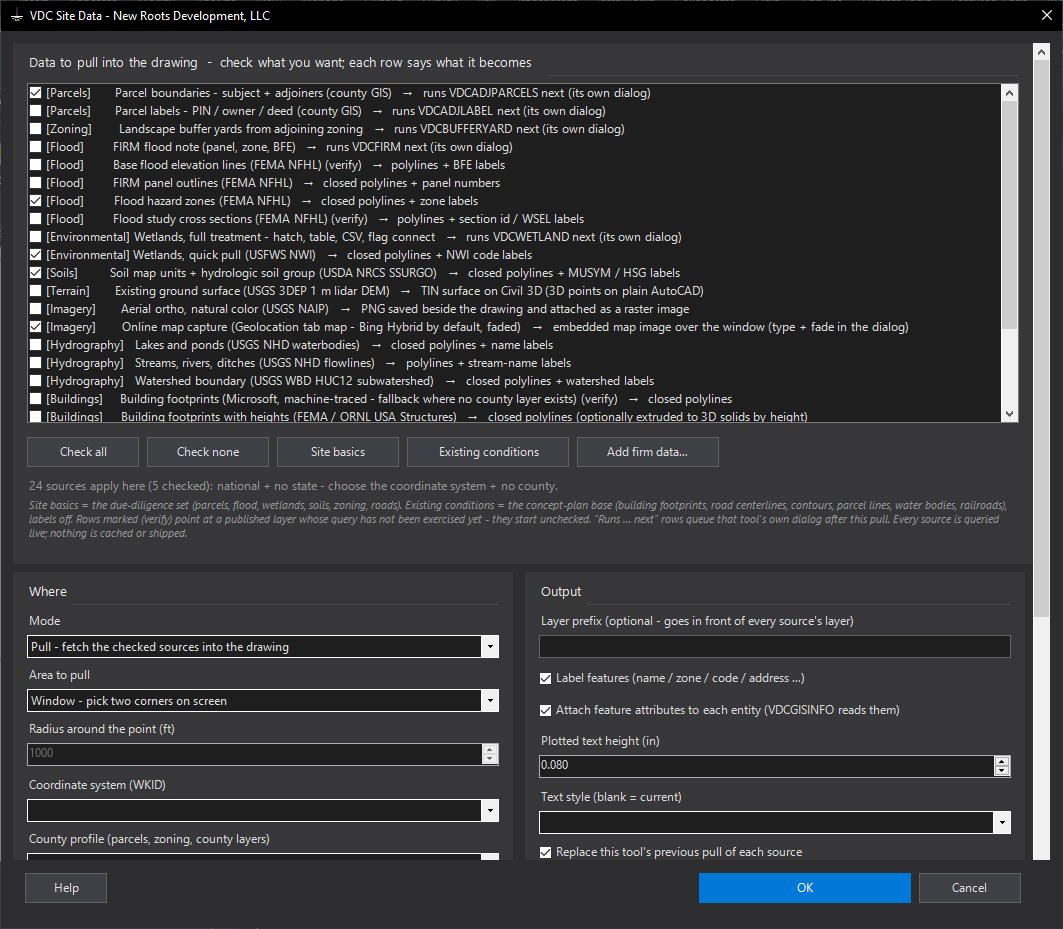This screenshot has width=1063, height=929.
Task: Open the Mode dropdown
Action: pyautogui.click(x=490, y=647)
